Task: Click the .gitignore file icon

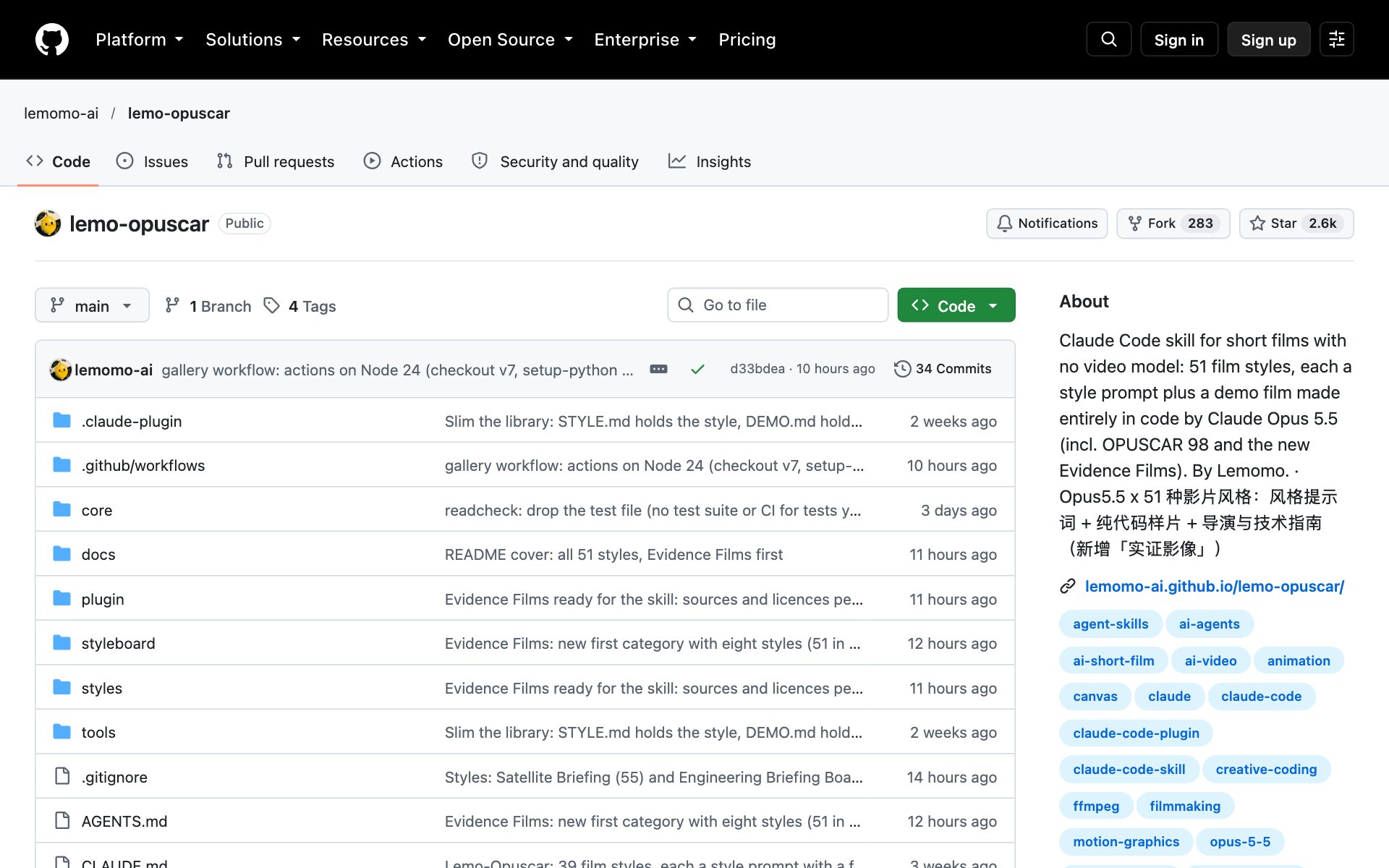Action: click(x=62, y=776)
